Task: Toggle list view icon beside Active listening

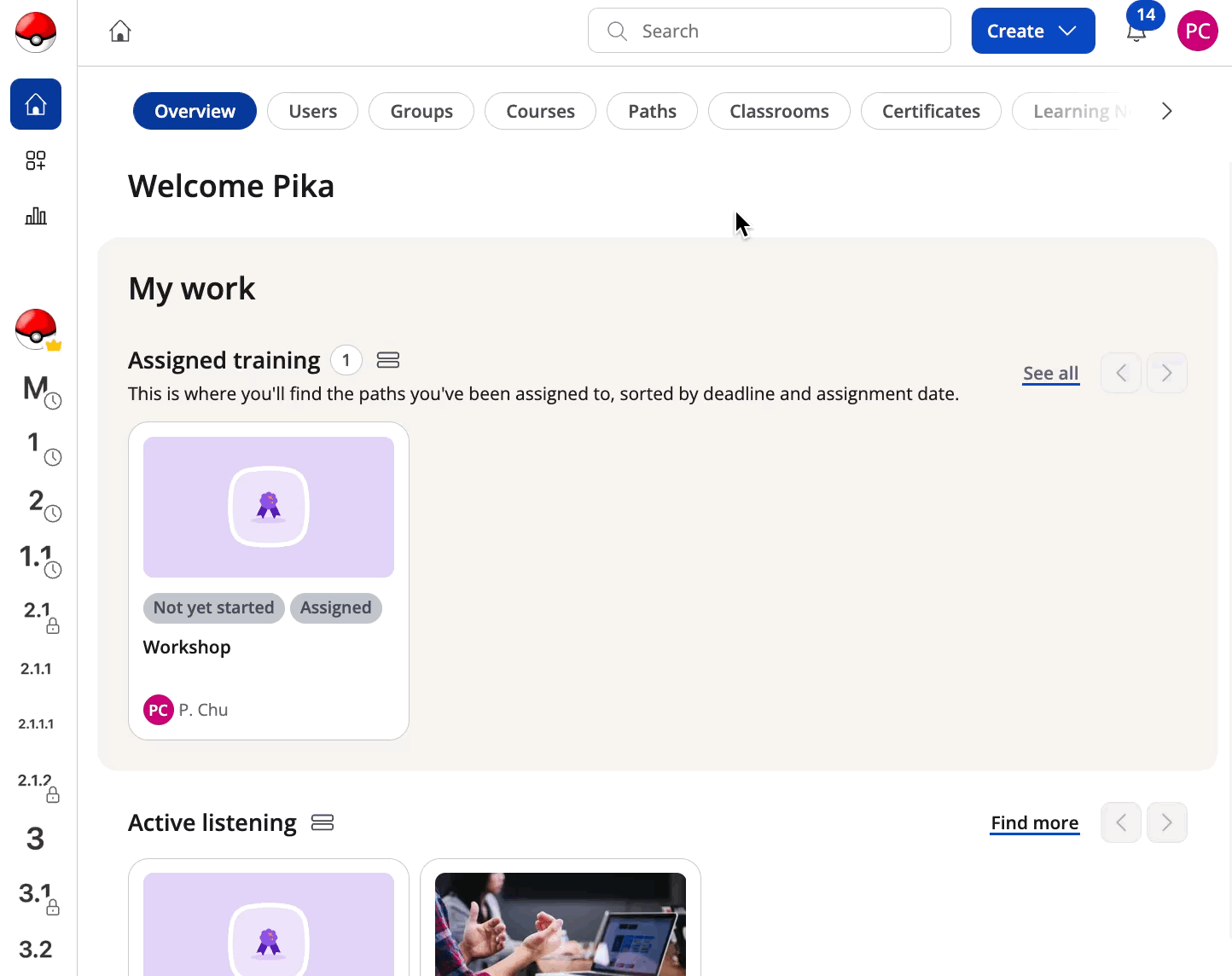Action: (323, 822)
